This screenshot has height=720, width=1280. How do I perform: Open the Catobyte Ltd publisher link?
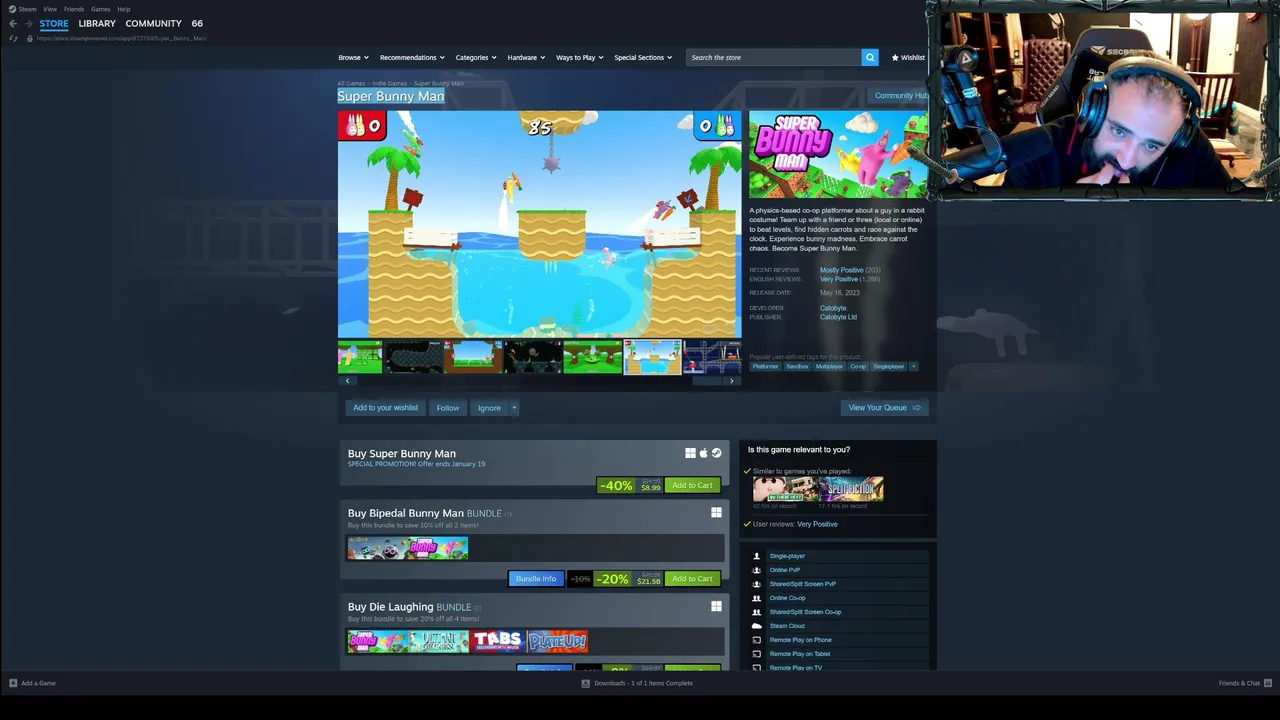coord(838,317)
